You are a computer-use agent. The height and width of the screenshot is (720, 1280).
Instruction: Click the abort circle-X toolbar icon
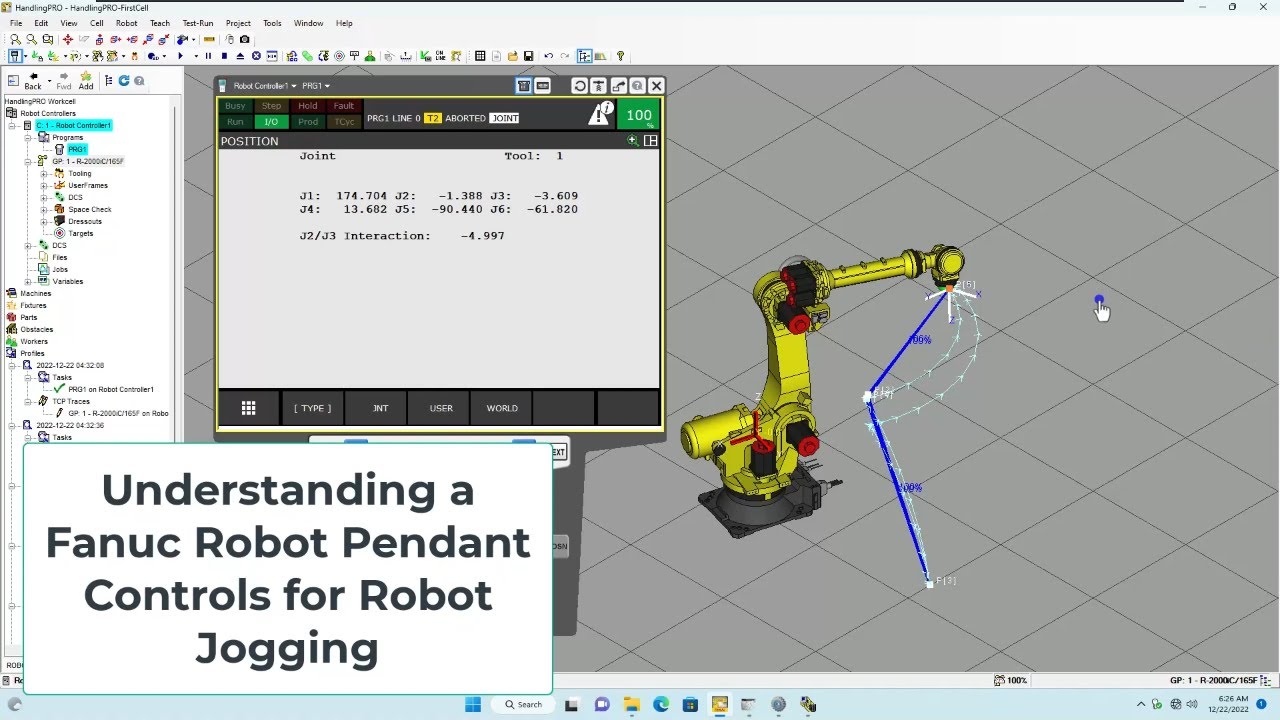[256, 56]
